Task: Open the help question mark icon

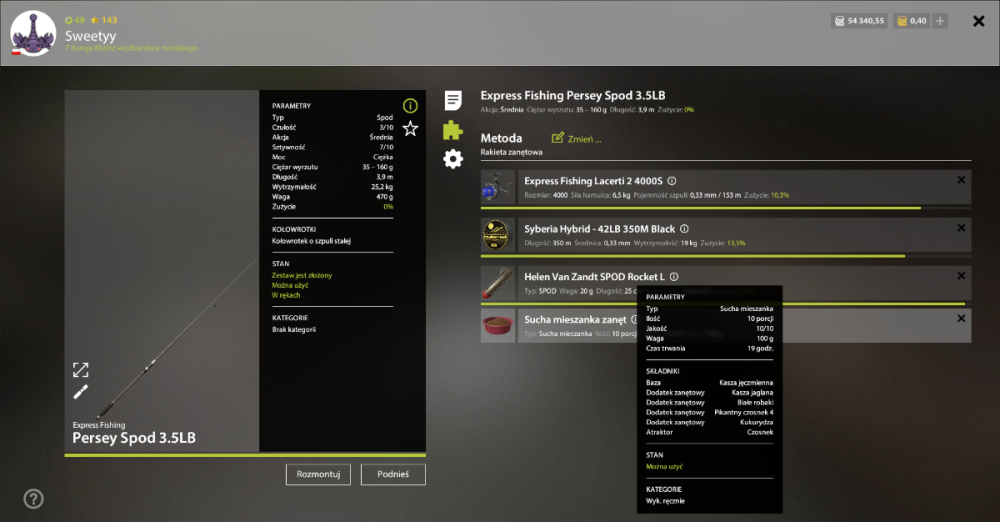Action: [34, 499]
